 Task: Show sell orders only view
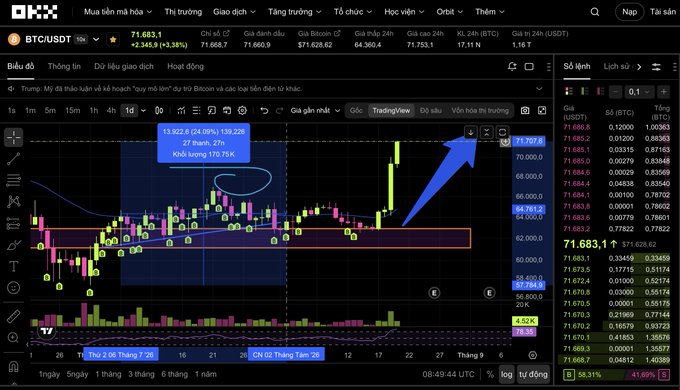coord(601,91)
